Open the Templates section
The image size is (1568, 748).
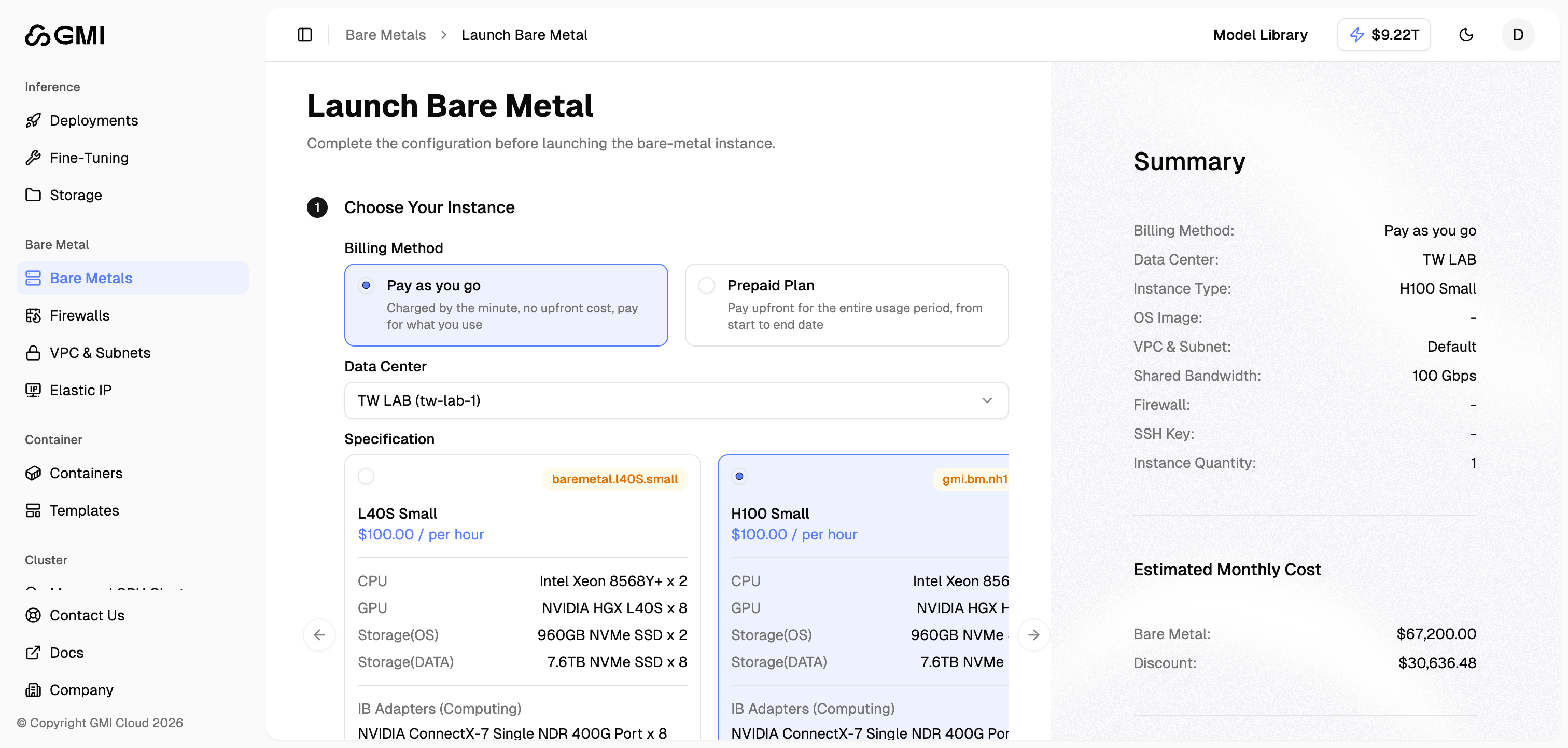click(84, 510)
